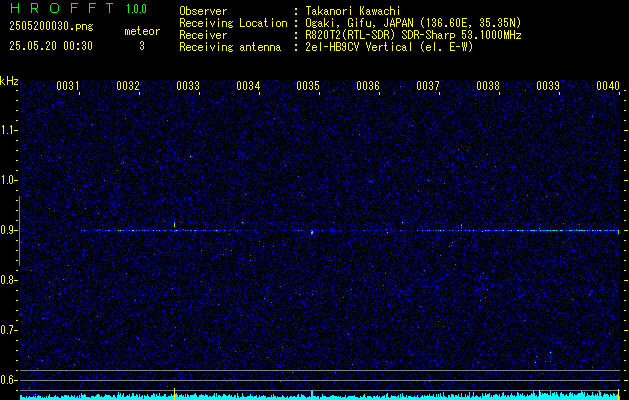
Task: Select the 2el-HB9CV Vertical antenna text
Action: (389, 47)
